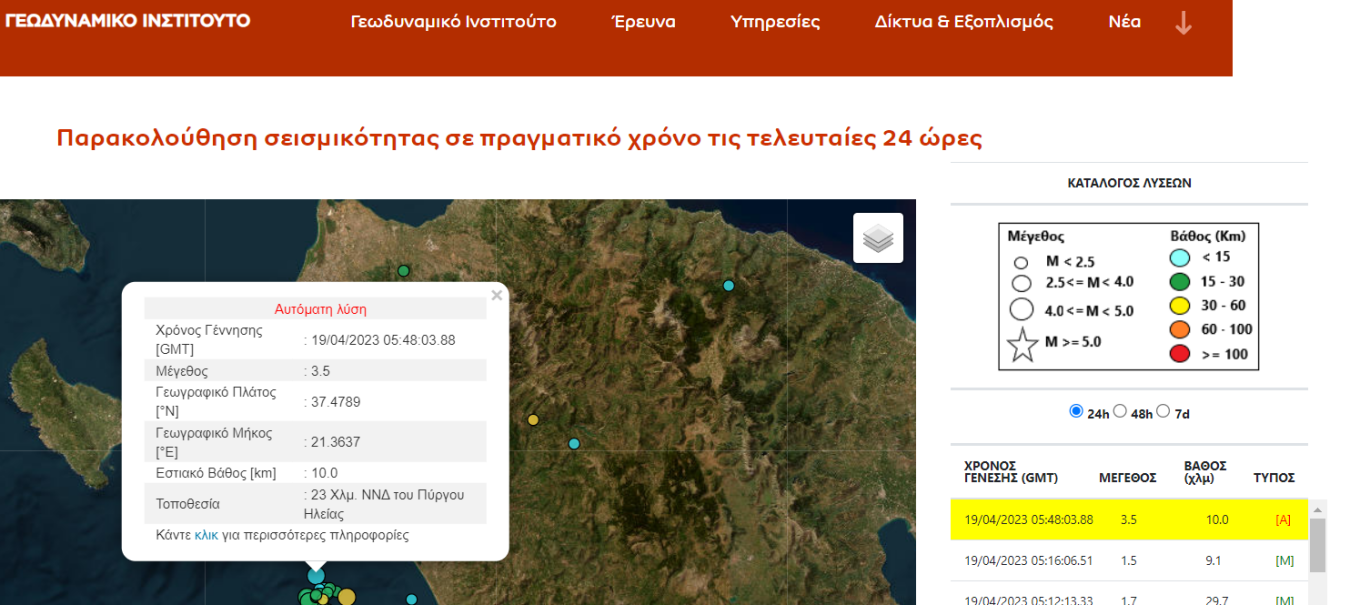The height and width of the screenshot is (605, 1360).
Task: Click the cyan marker beside the yellow one
Action: click(x=574, y=444)
